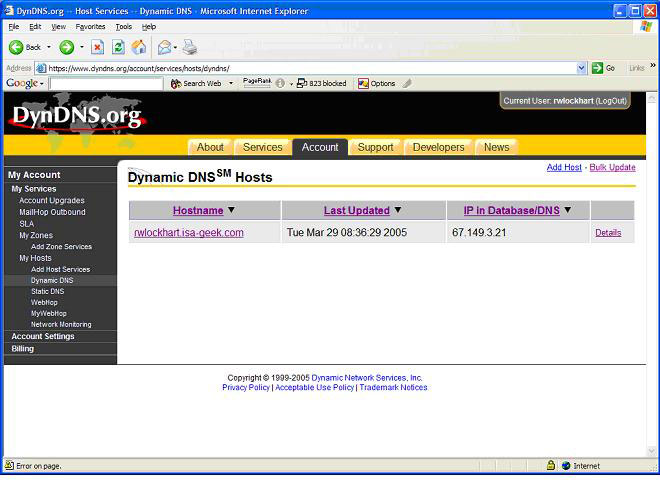Click the Error on page status icon

tap(9, 465)
